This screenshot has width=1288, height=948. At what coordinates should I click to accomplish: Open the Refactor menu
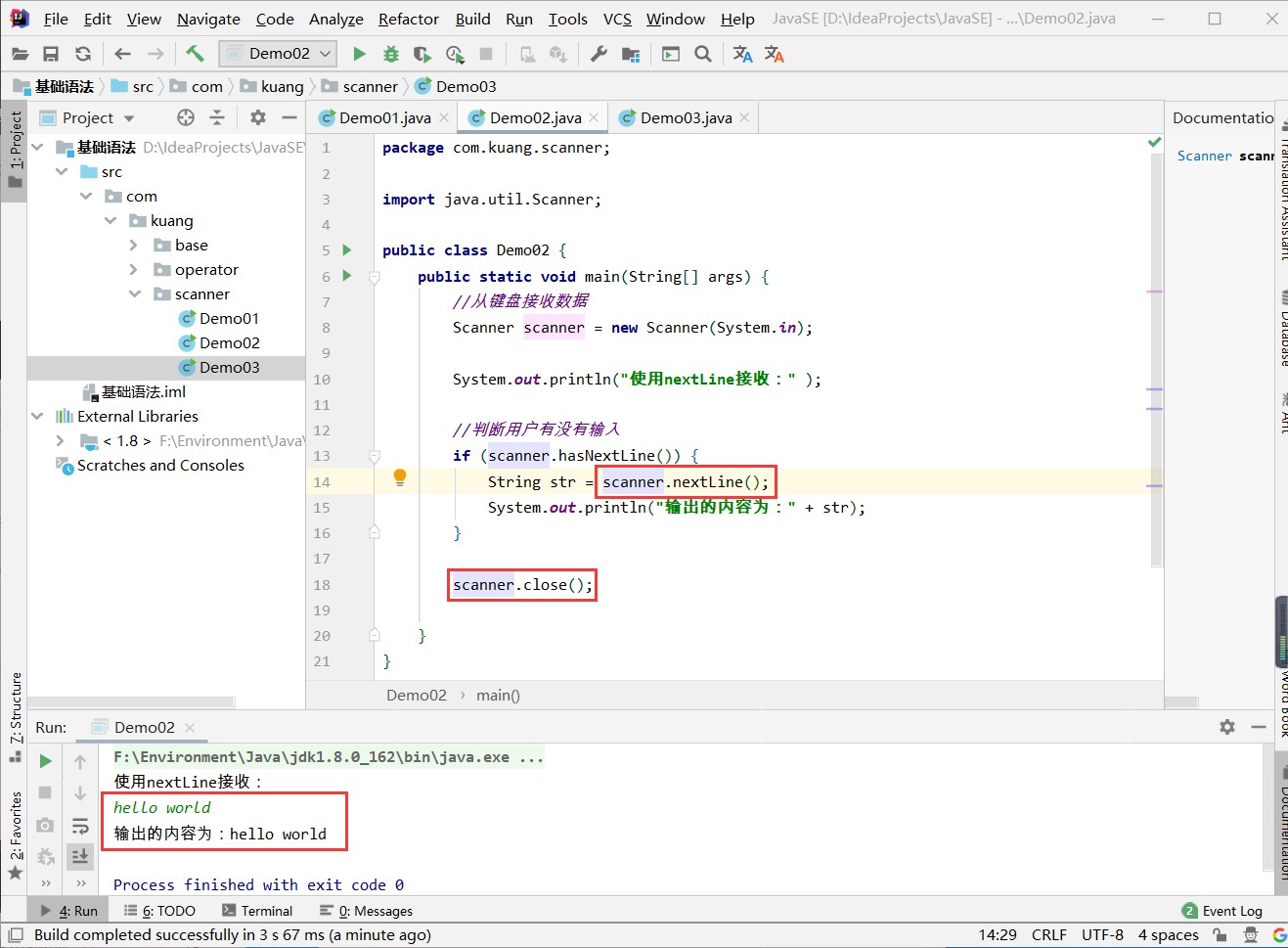[x=408, y=19]
